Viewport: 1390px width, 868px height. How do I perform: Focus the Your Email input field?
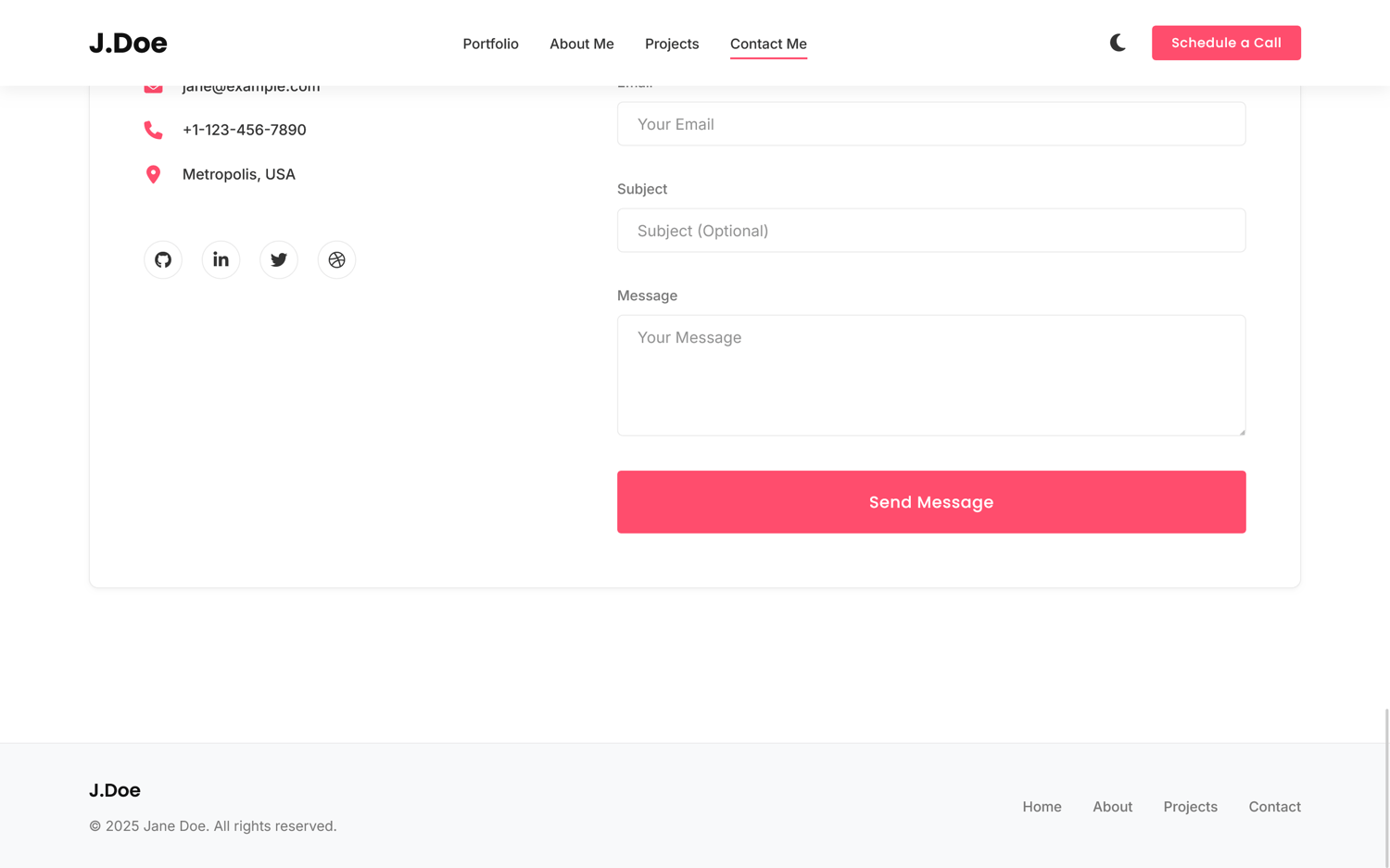pos(930,124)
